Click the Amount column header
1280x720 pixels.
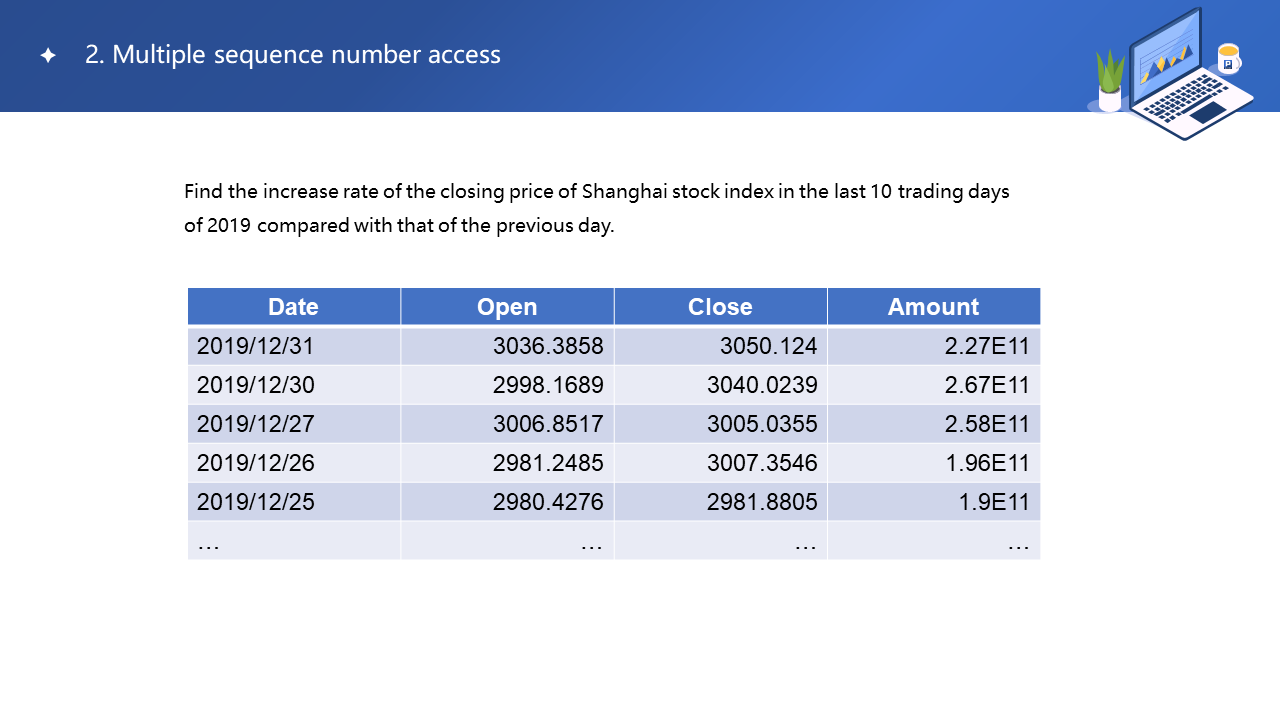[x=933, y=307]
